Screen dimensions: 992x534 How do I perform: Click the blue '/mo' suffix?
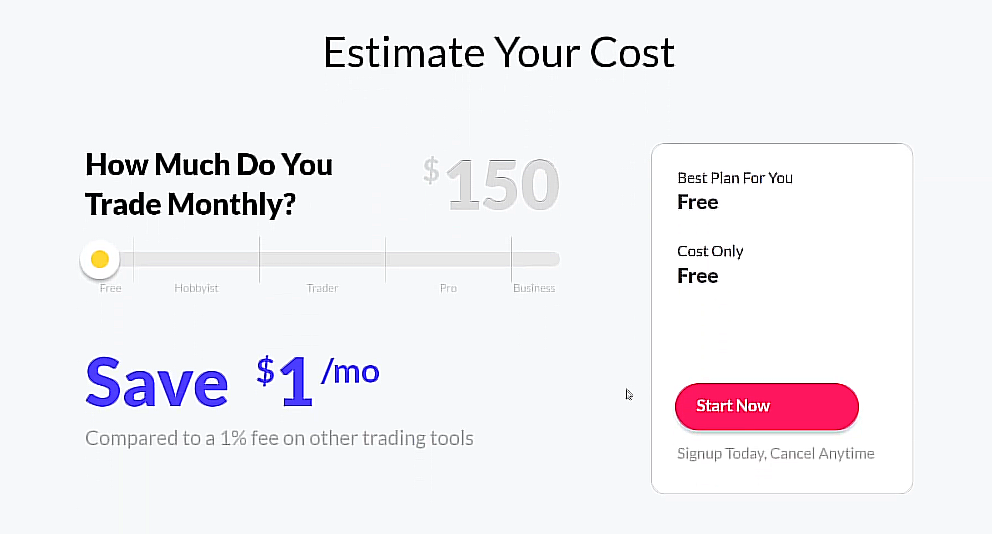tap(350, 372)
